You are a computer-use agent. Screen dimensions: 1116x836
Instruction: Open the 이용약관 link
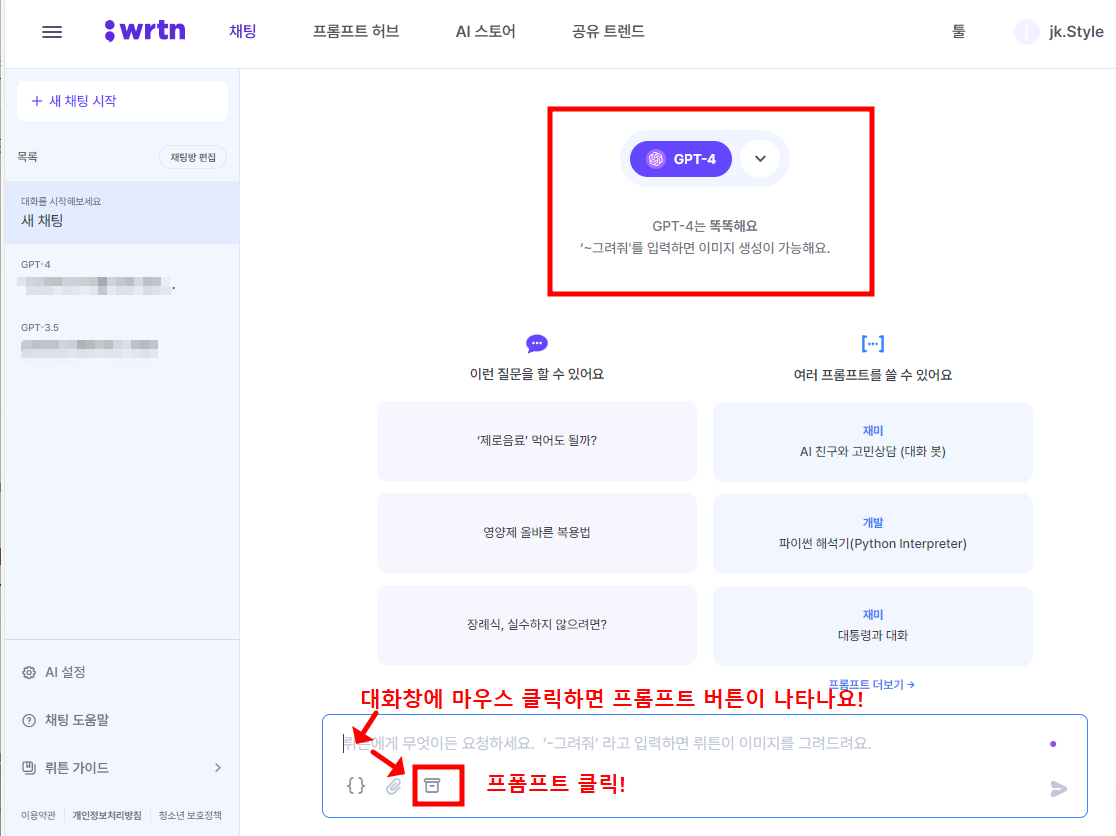38,815
